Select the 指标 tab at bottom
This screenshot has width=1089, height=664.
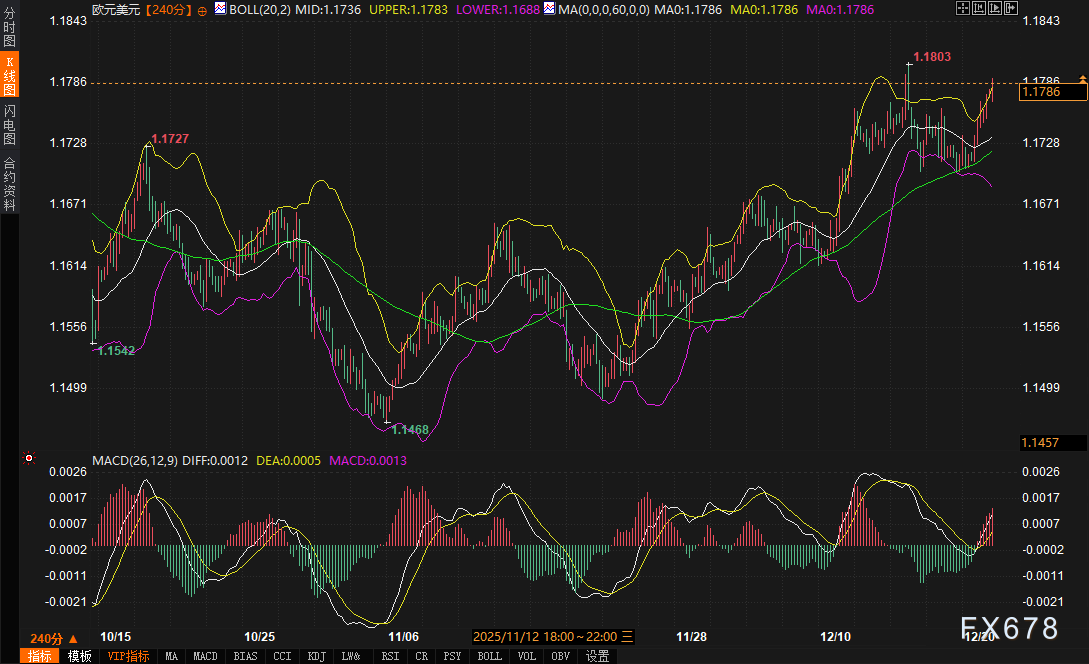40,656
